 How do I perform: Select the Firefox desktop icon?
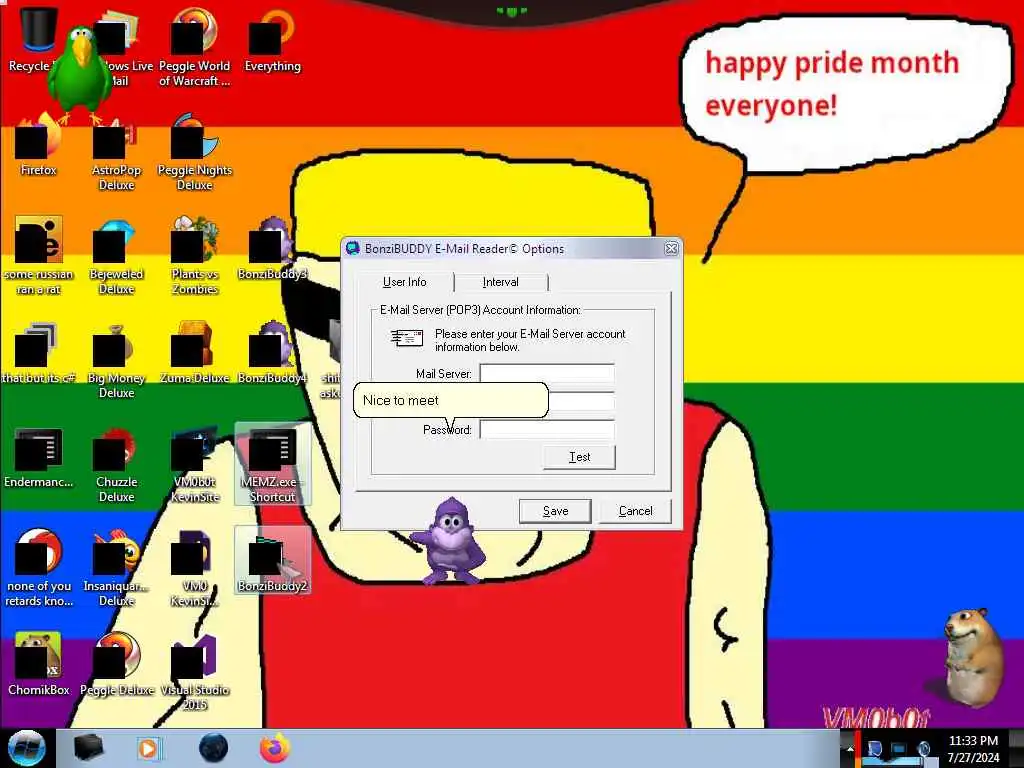[x=39, y=145]
